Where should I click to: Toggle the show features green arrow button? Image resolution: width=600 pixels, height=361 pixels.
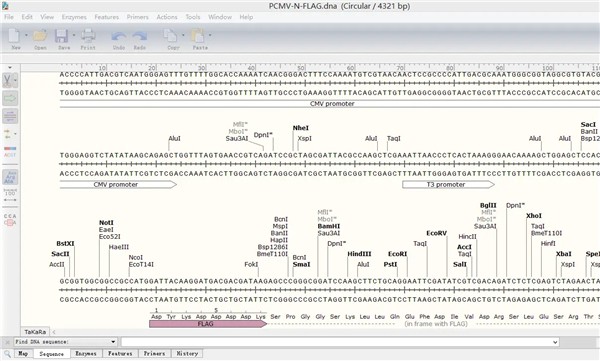coord(10,98)
